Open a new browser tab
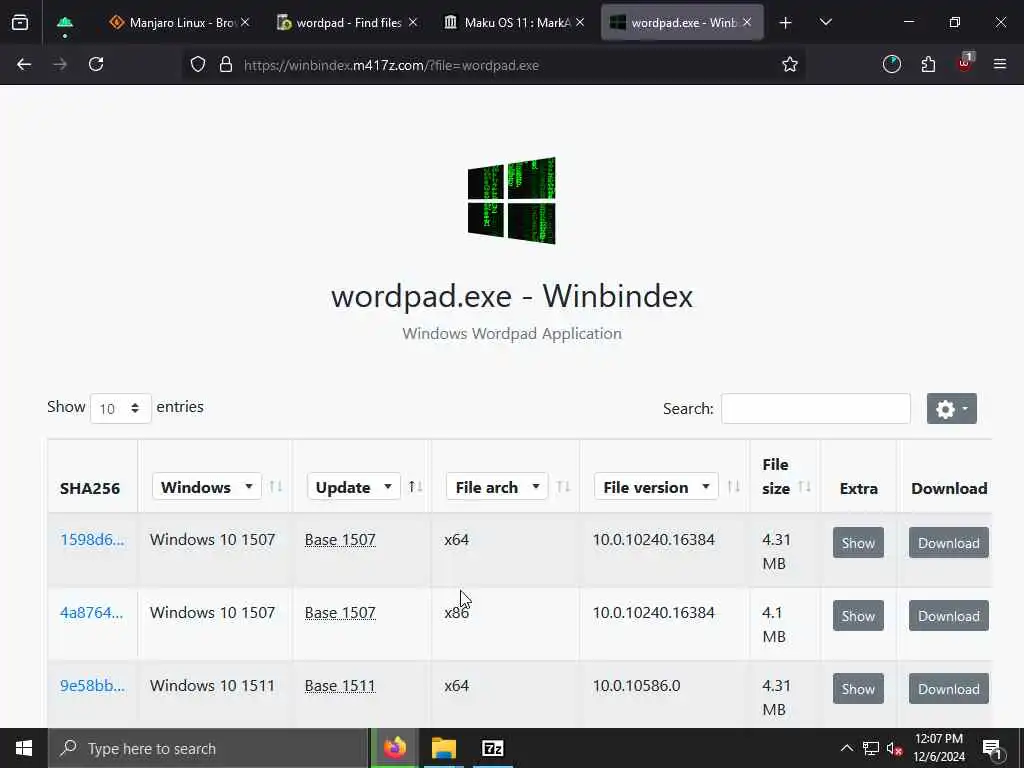This screenshot has width=1024, height=768. point(786,23)
